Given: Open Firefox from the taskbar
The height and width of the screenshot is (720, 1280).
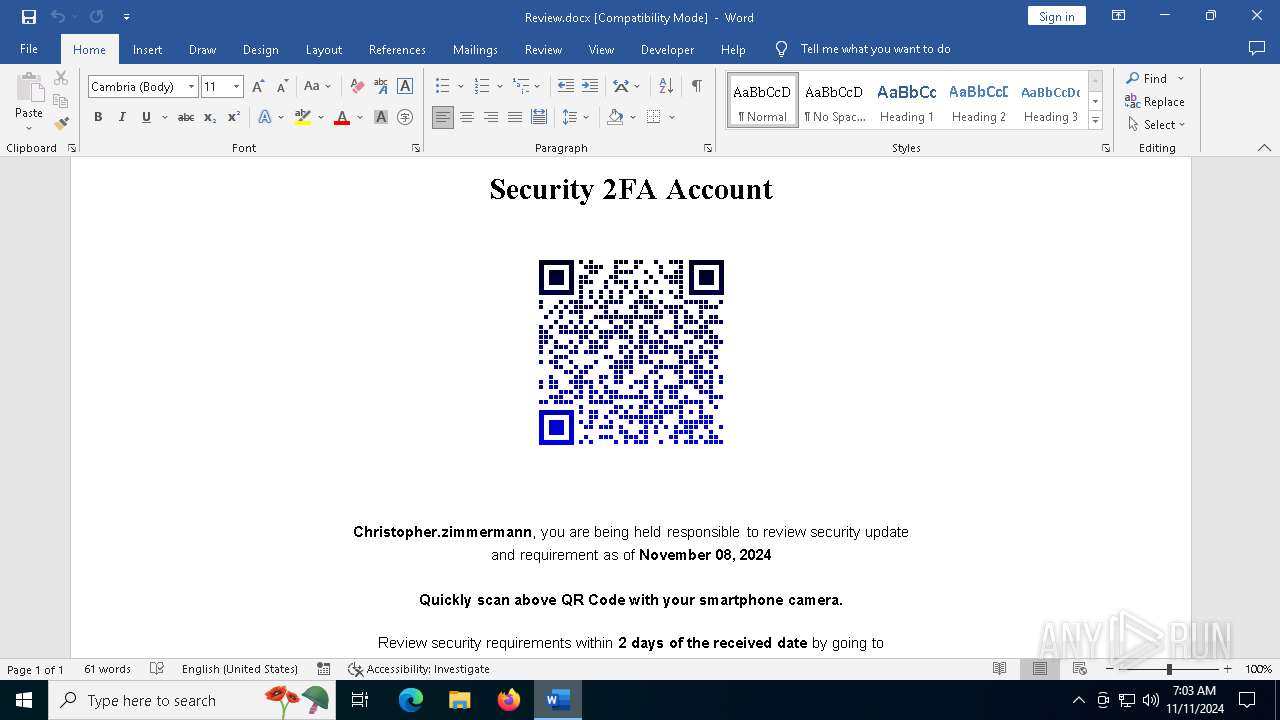Looking at the screenshot, I should coord(509,700).
